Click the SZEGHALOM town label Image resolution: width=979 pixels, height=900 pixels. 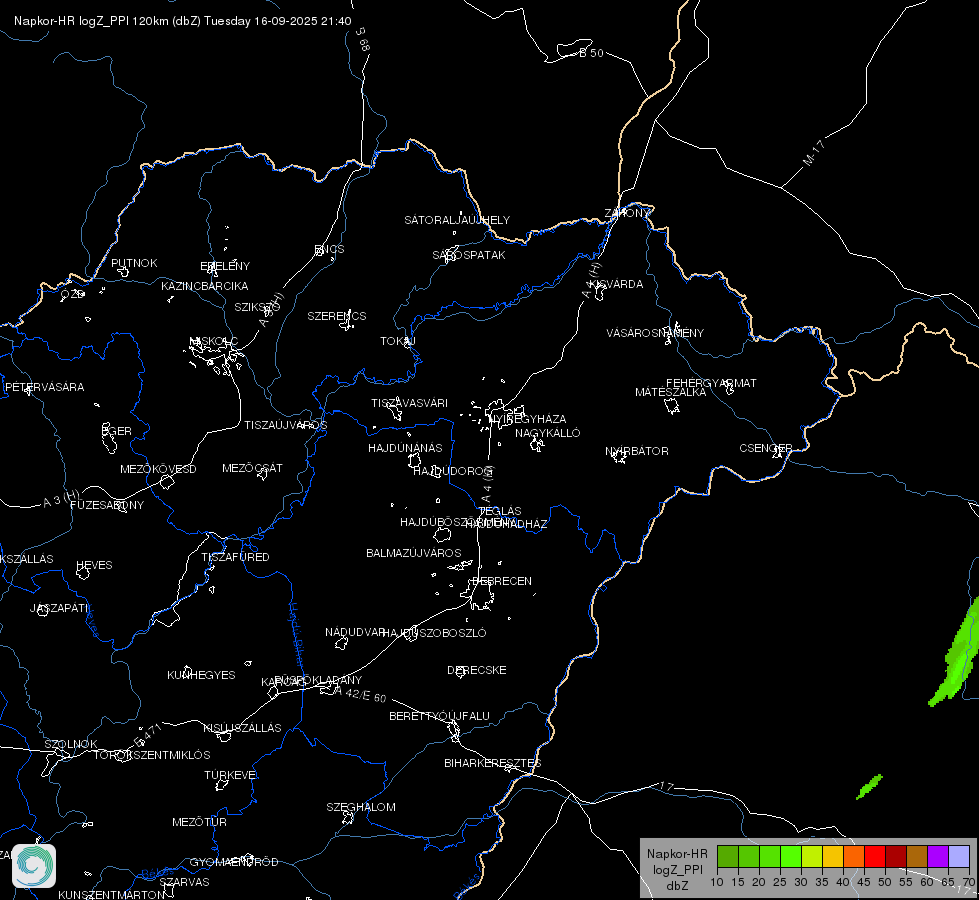point(361,807)
